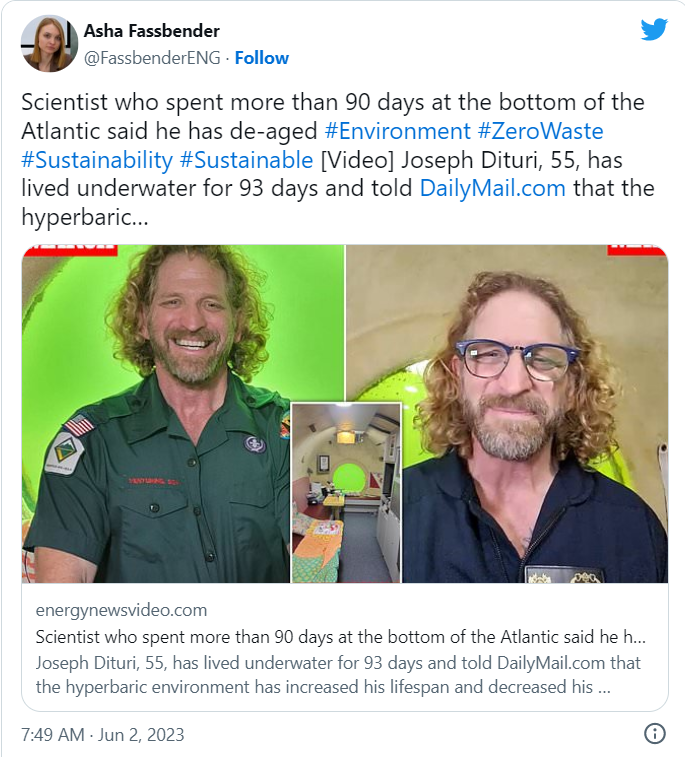The height and width of the screenshot is (757, 685).
Task: Open the #ZeroWaste hashtag
Action: tap(541, 131)
